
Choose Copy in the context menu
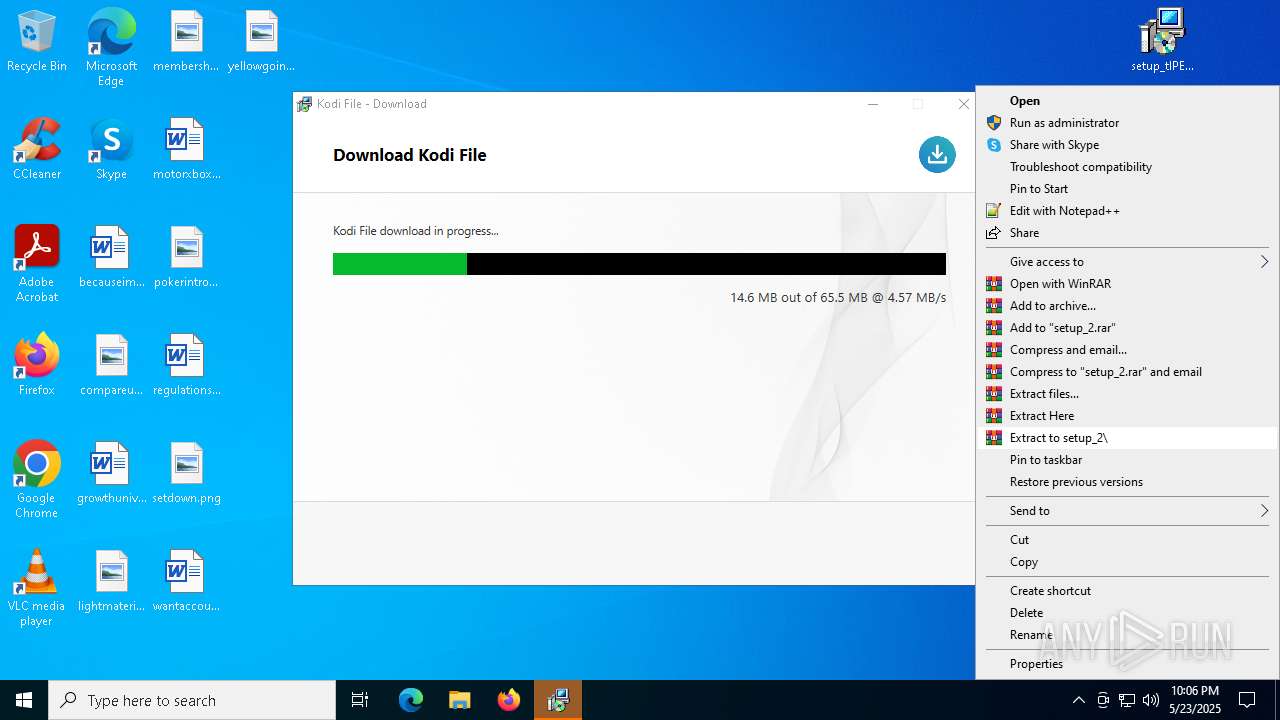click(x=1127, y=562)
